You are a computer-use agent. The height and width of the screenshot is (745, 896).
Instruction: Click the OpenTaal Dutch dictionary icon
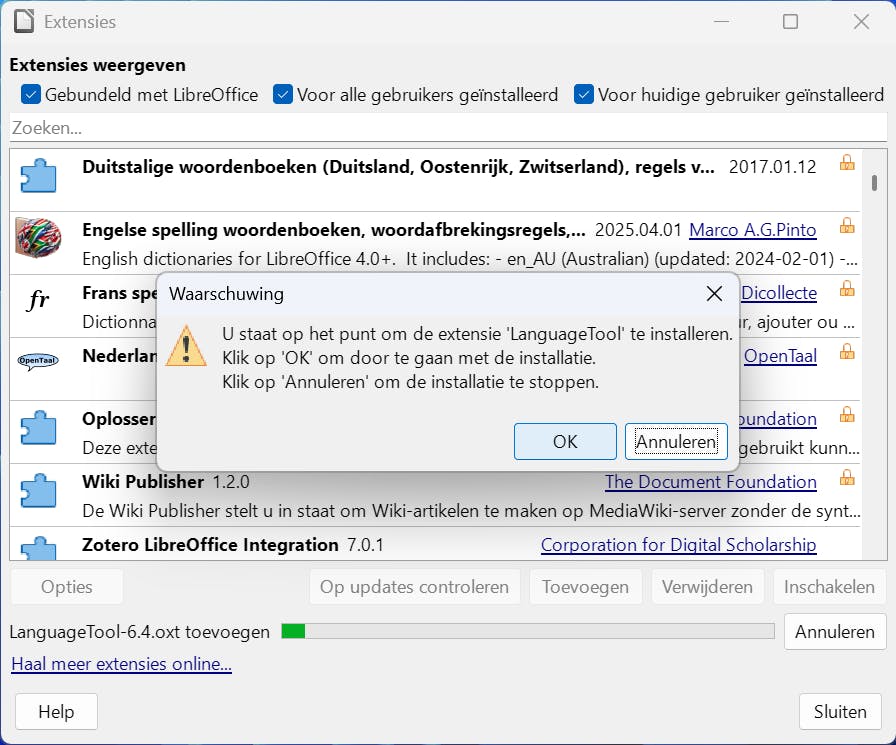[x=38, y=361]
